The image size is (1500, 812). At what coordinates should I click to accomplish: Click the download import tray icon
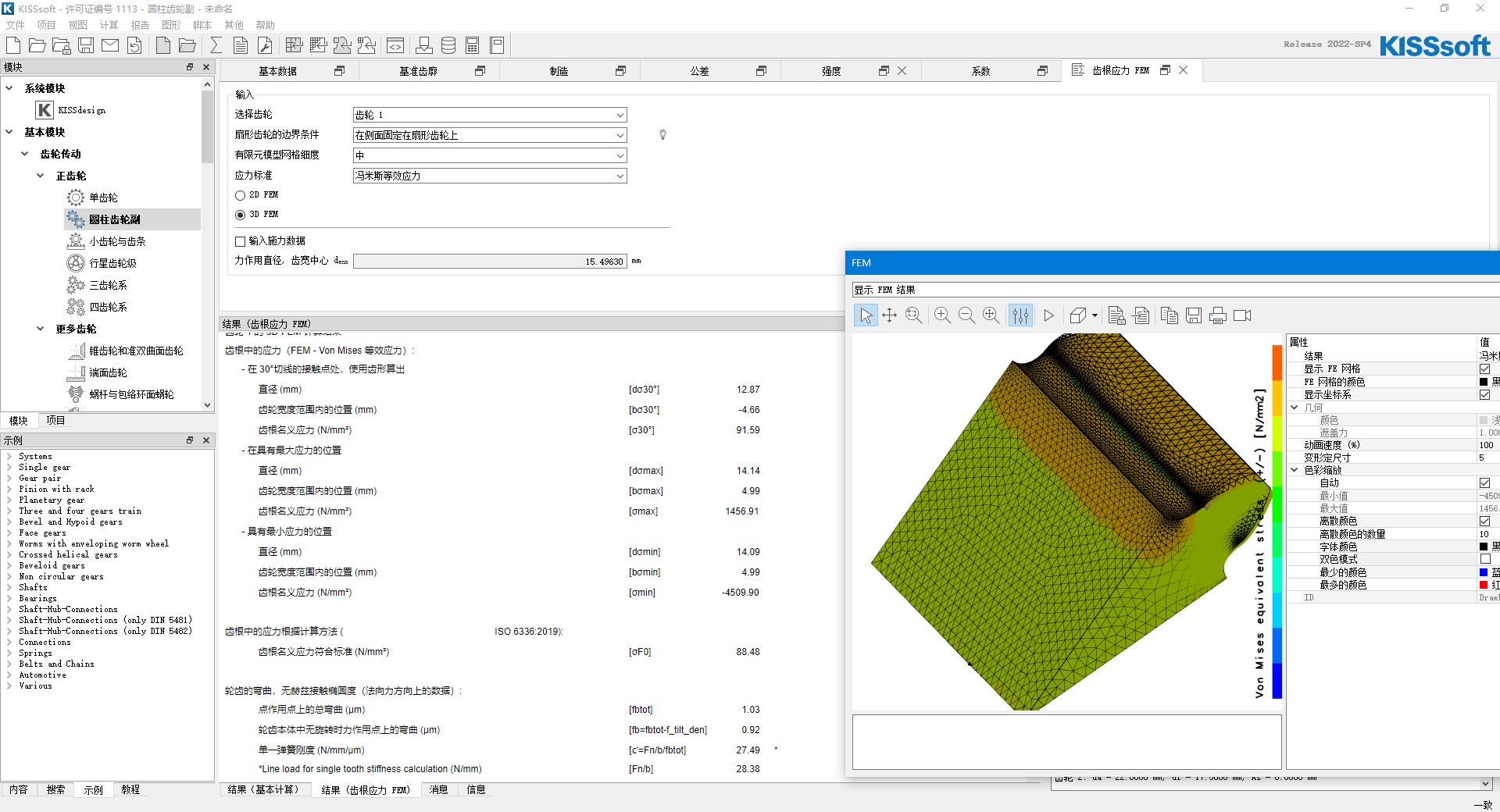(x=424, y=45)
